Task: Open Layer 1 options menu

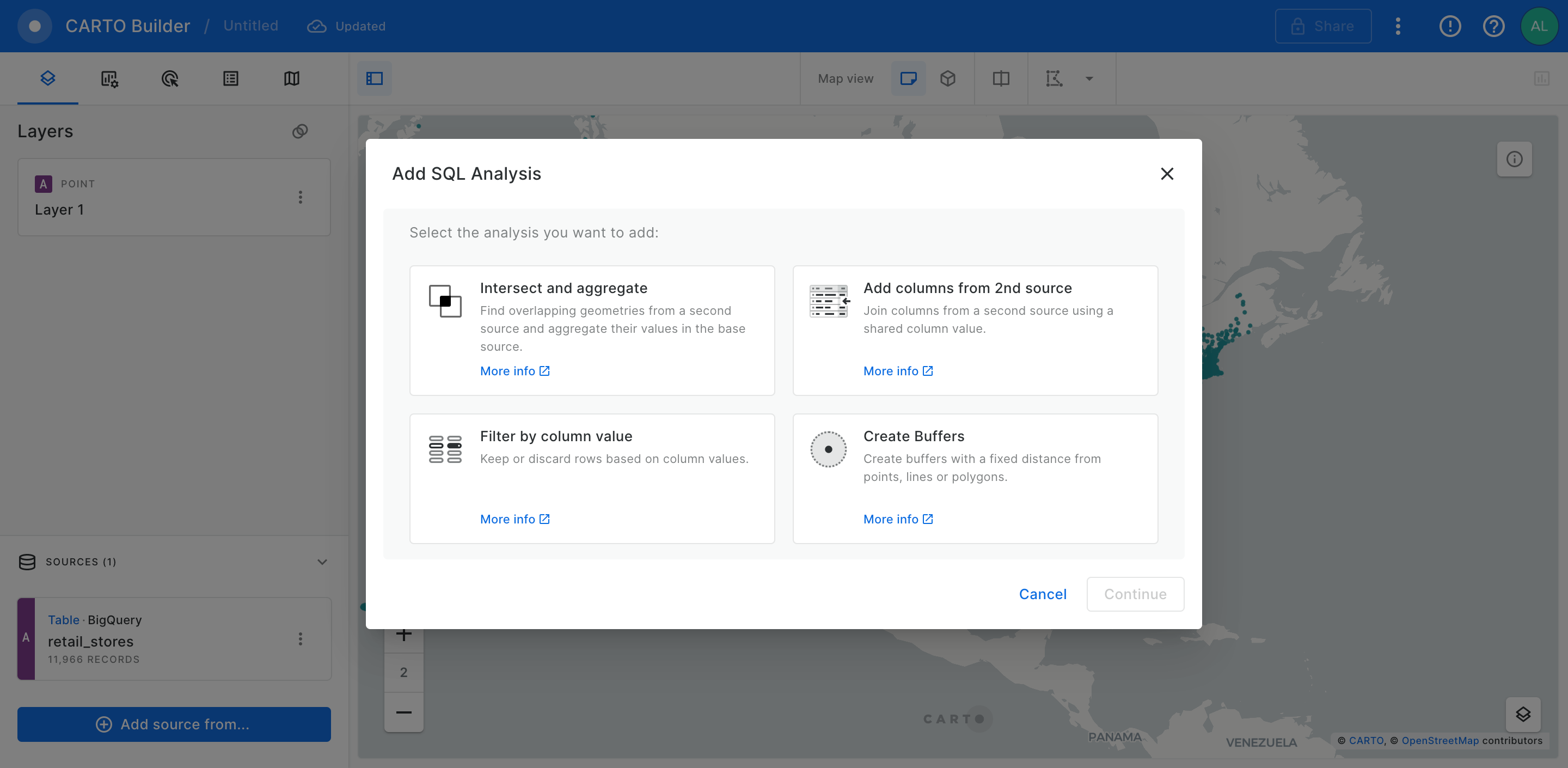Action: tap(300, 197)
